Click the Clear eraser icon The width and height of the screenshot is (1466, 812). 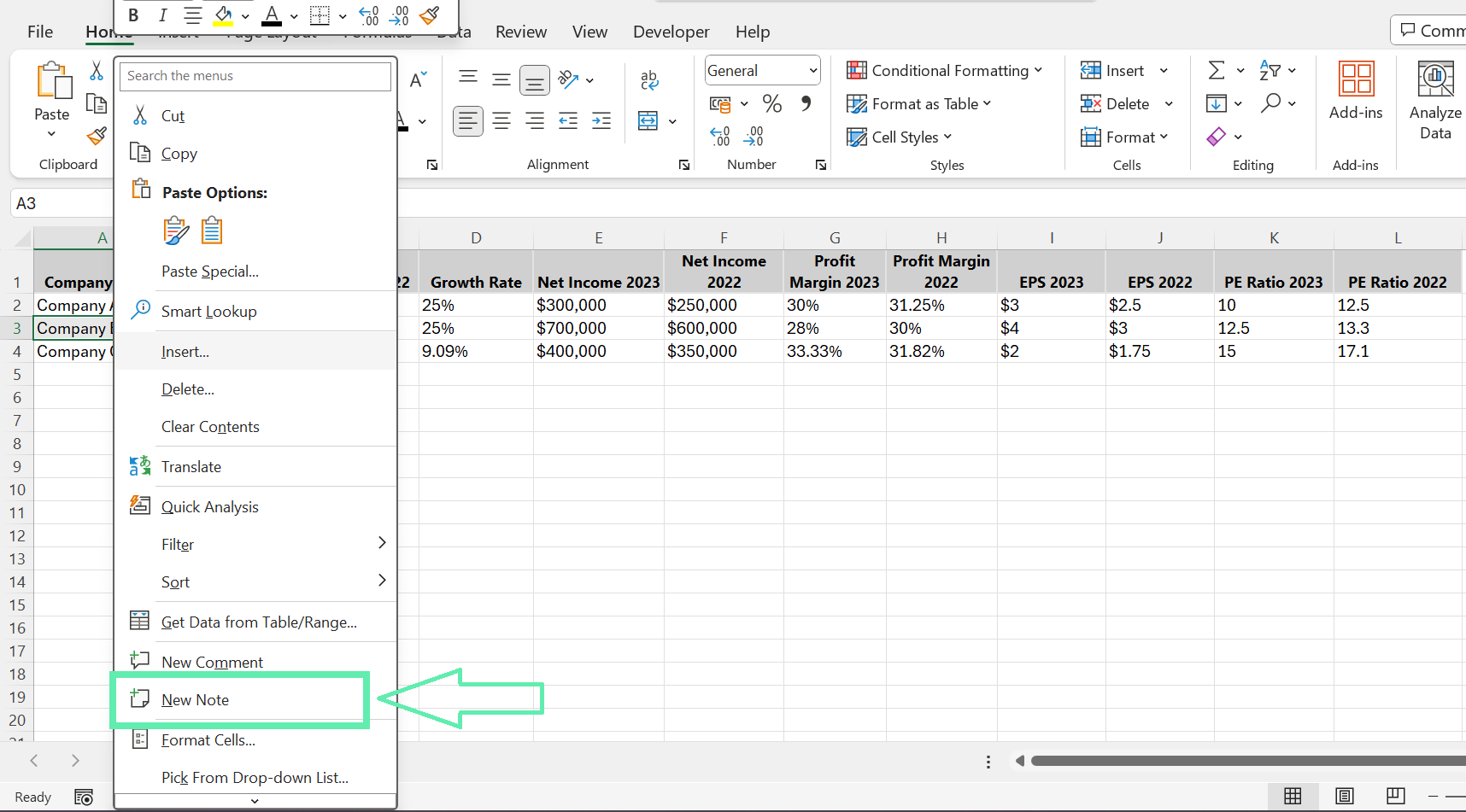tap(1217, 137)
